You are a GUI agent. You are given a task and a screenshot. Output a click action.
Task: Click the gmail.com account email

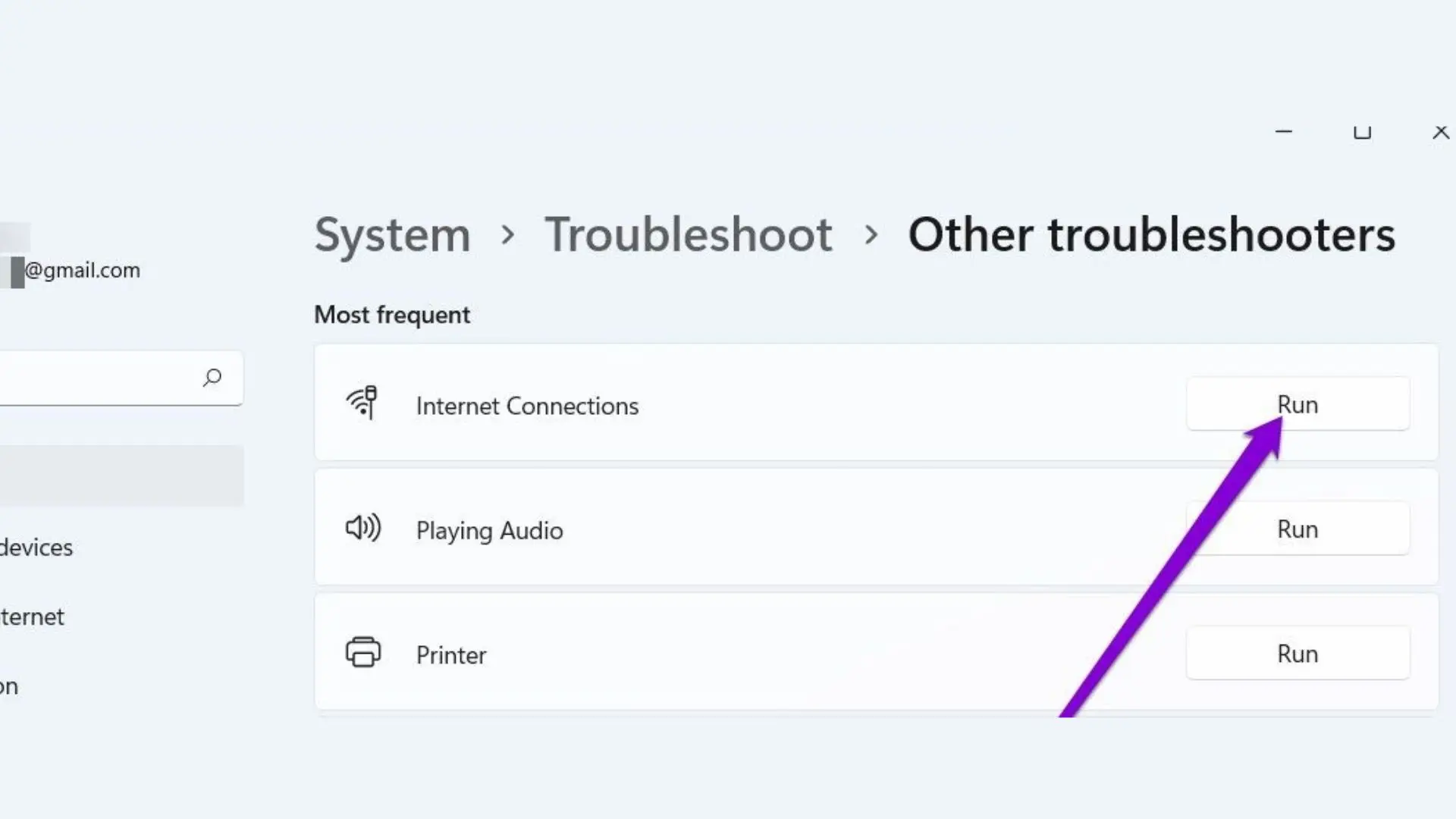coord(82,270)
